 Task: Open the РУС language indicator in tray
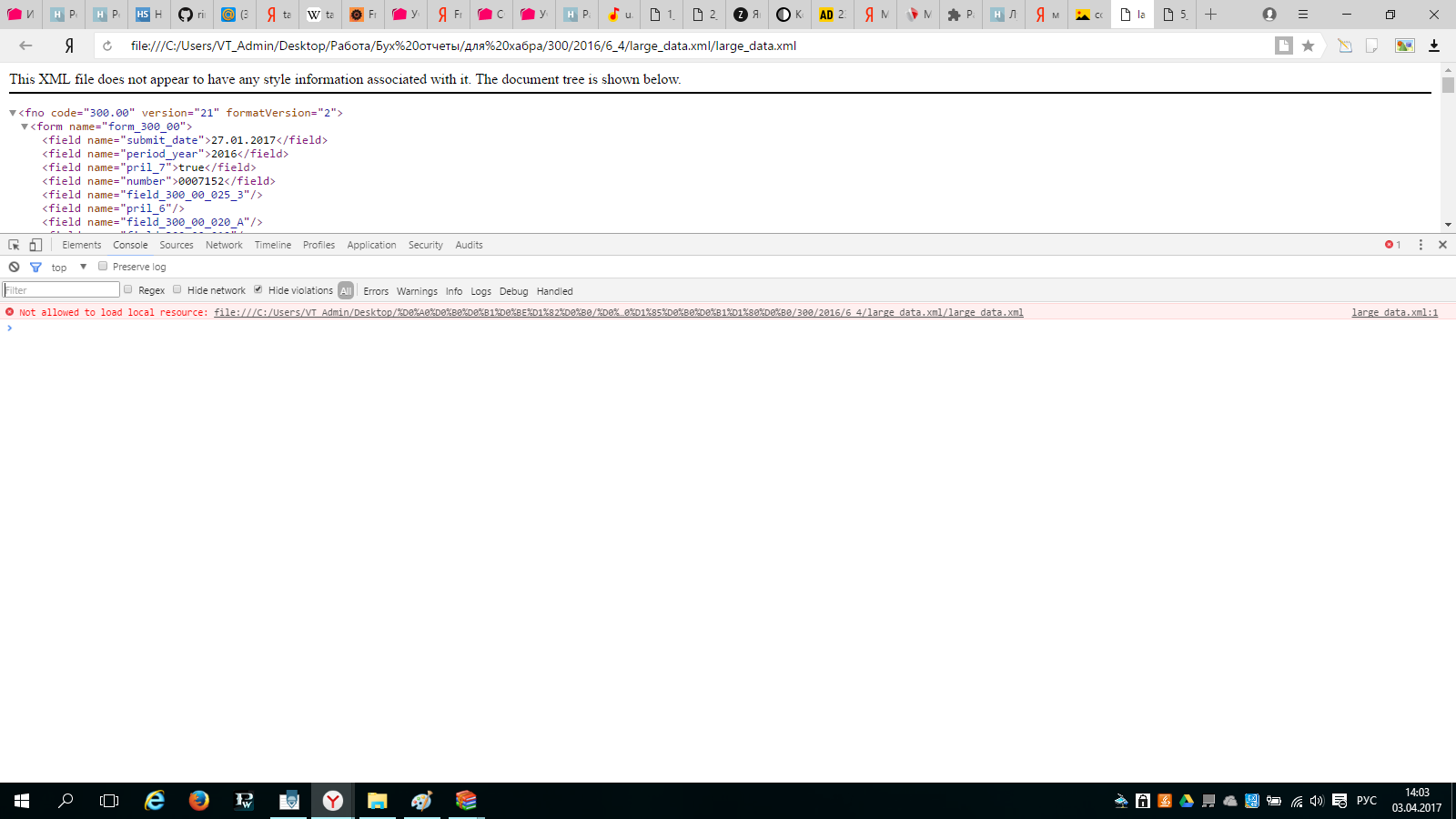coord(1367,801)
